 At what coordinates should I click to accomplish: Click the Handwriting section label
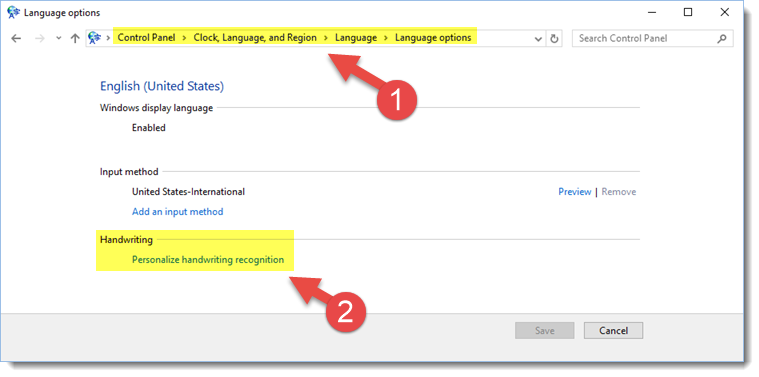pos(126,240)
